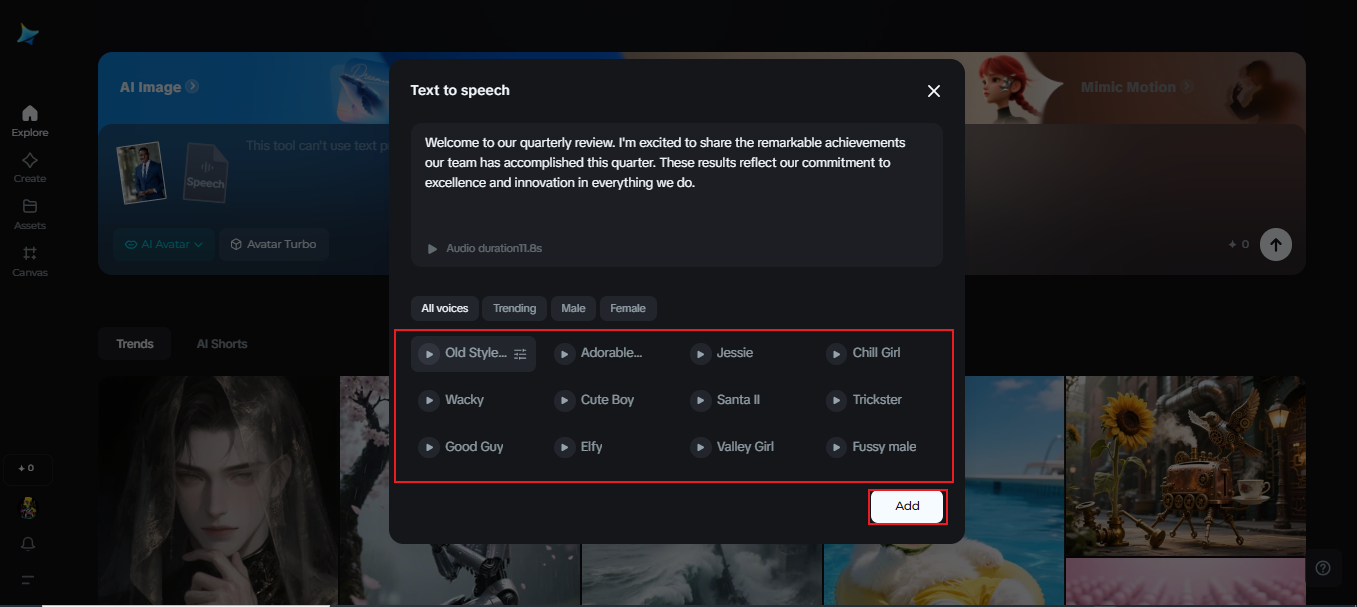Open Create in the sidebar
The height and width of the screenshot is (607, 1357).
pyautogui.click(x=30, y=168)
